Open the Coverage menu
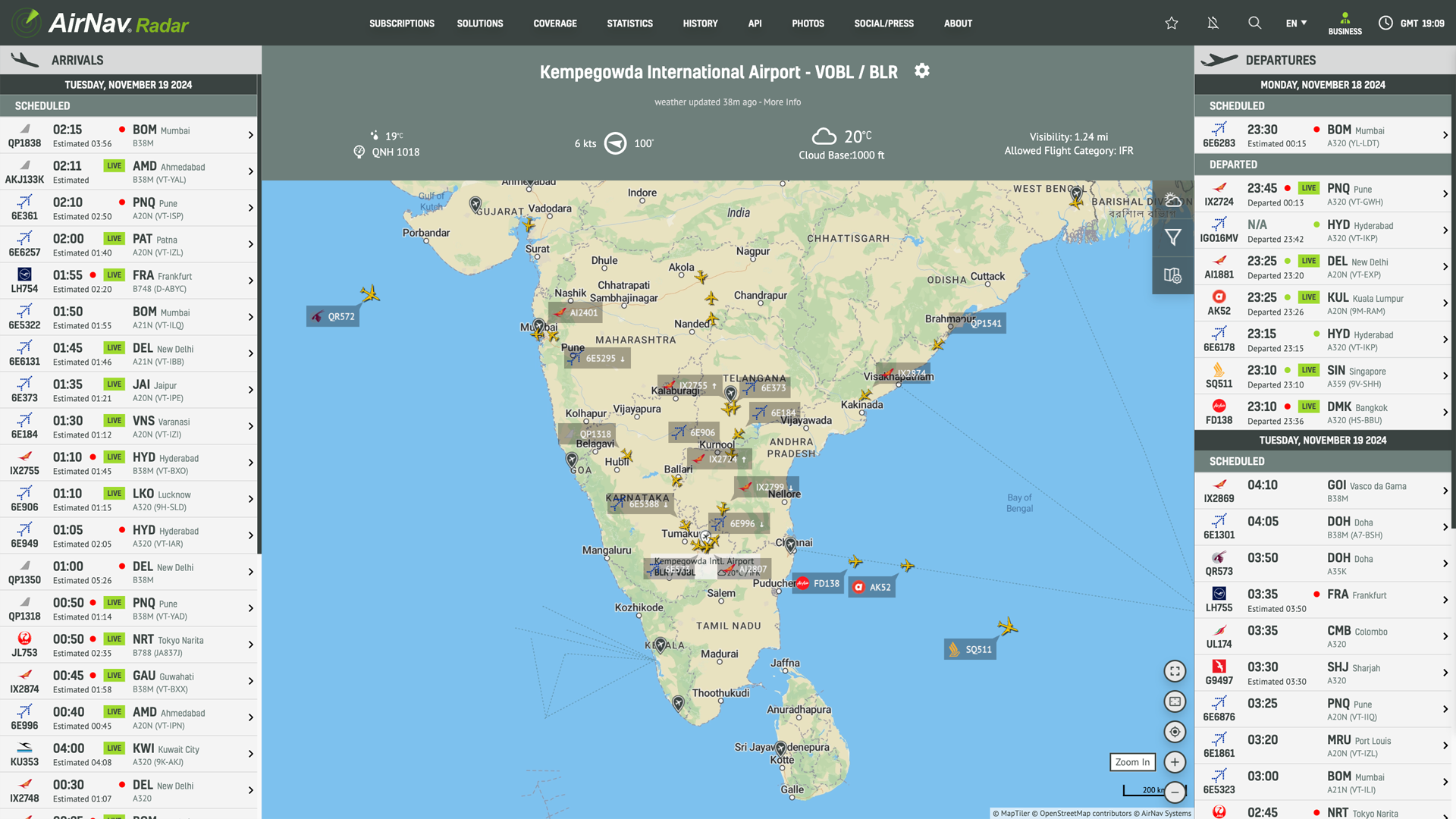The image size is (1456, 819). tap(555, 24)
